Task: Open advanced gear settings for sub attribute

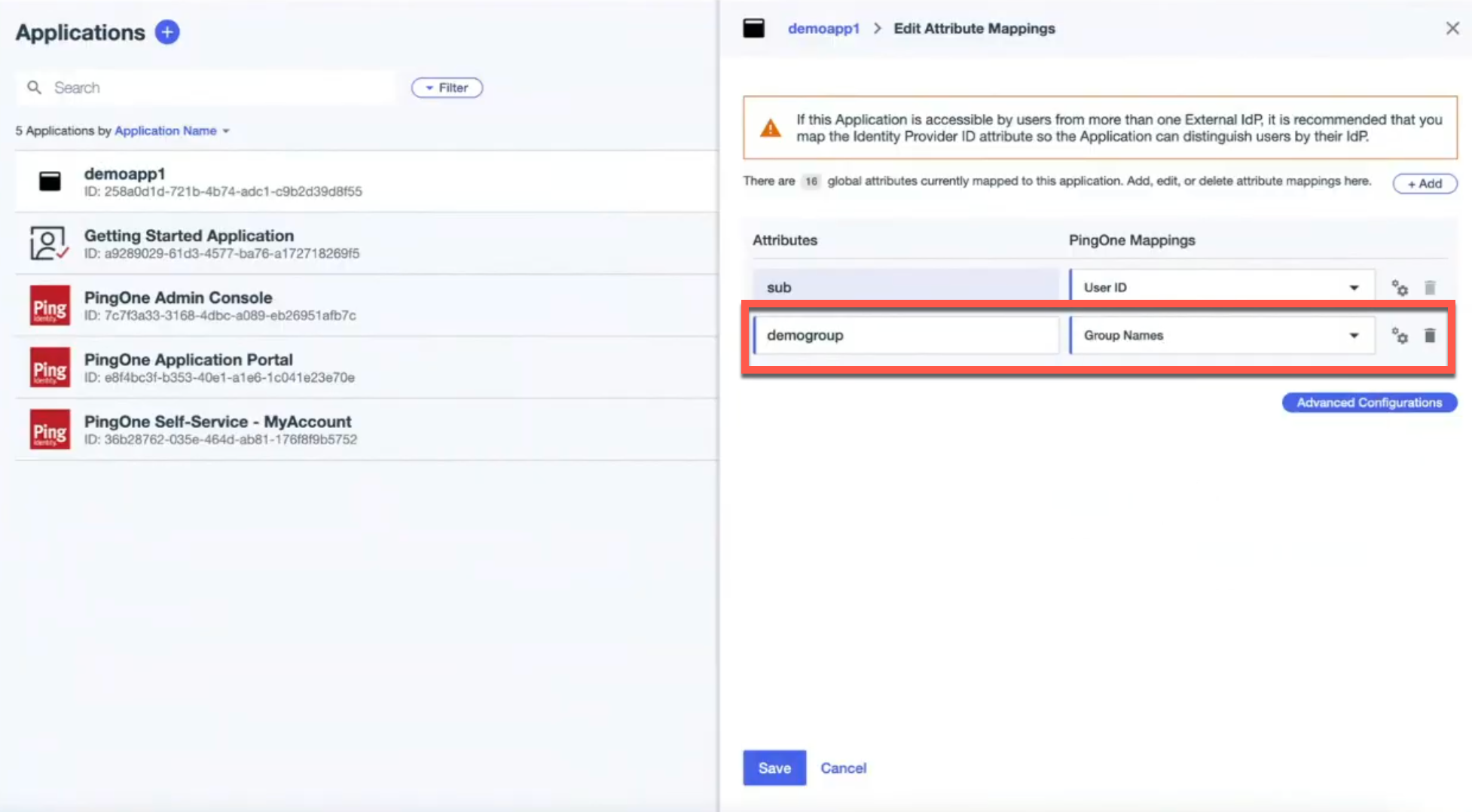Action: click(1400, 288)
